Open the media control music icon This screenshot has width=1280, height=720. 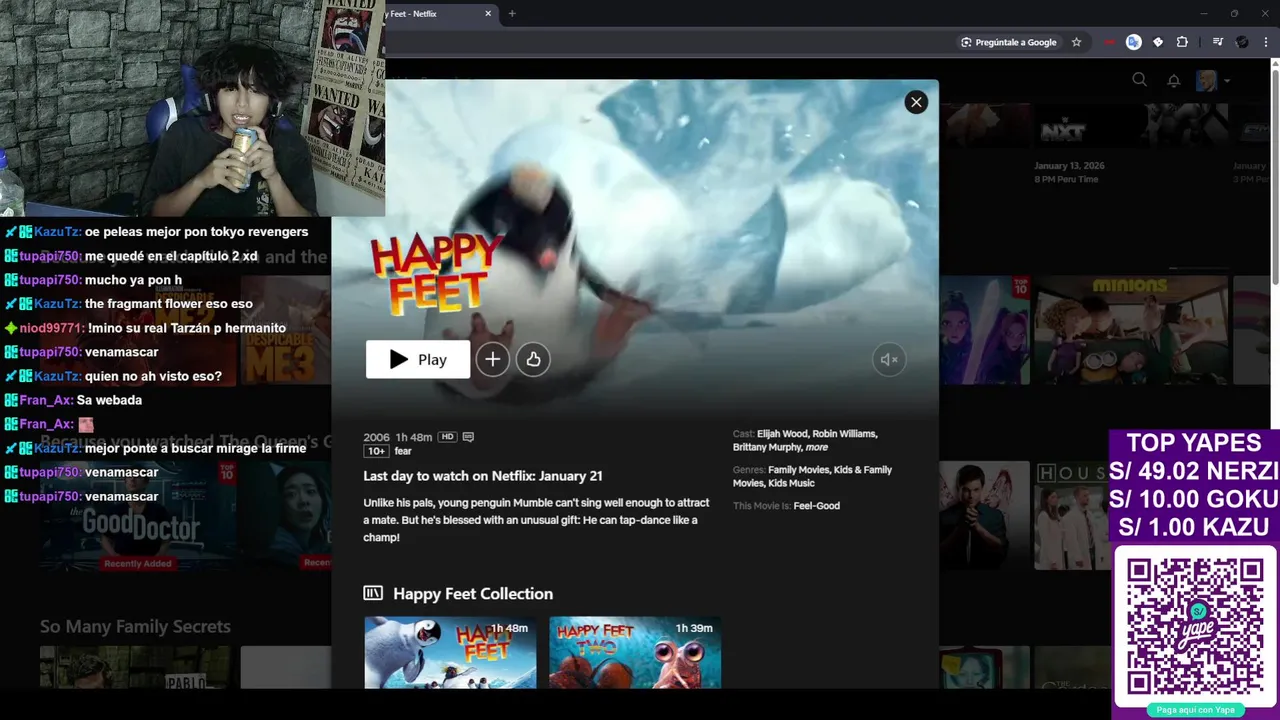(1217, 42)
